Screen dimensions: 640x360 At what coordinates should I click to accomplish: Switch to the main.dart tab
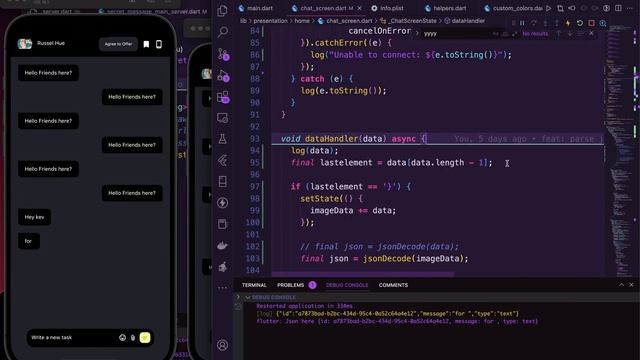click(256, 8)
